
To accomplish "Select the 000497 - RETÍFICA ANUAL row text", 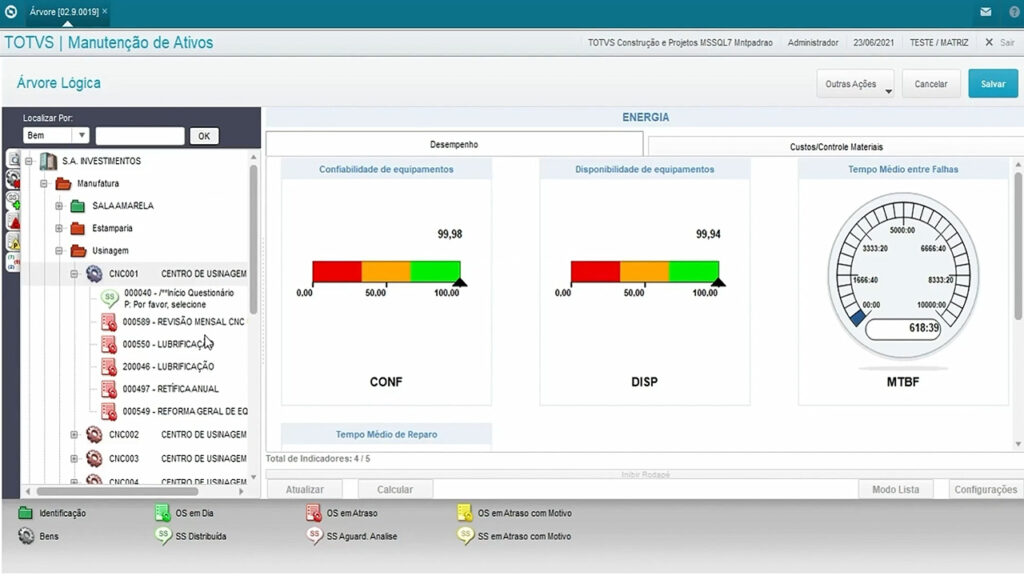I will tap(170, 389).
